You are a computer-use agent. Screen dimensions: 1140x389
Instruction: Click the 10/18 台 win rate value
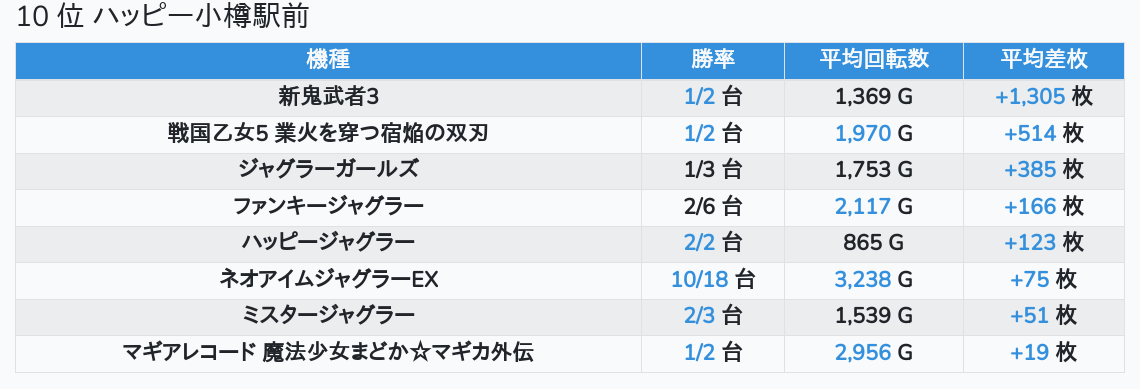click(x=712, y=280)
